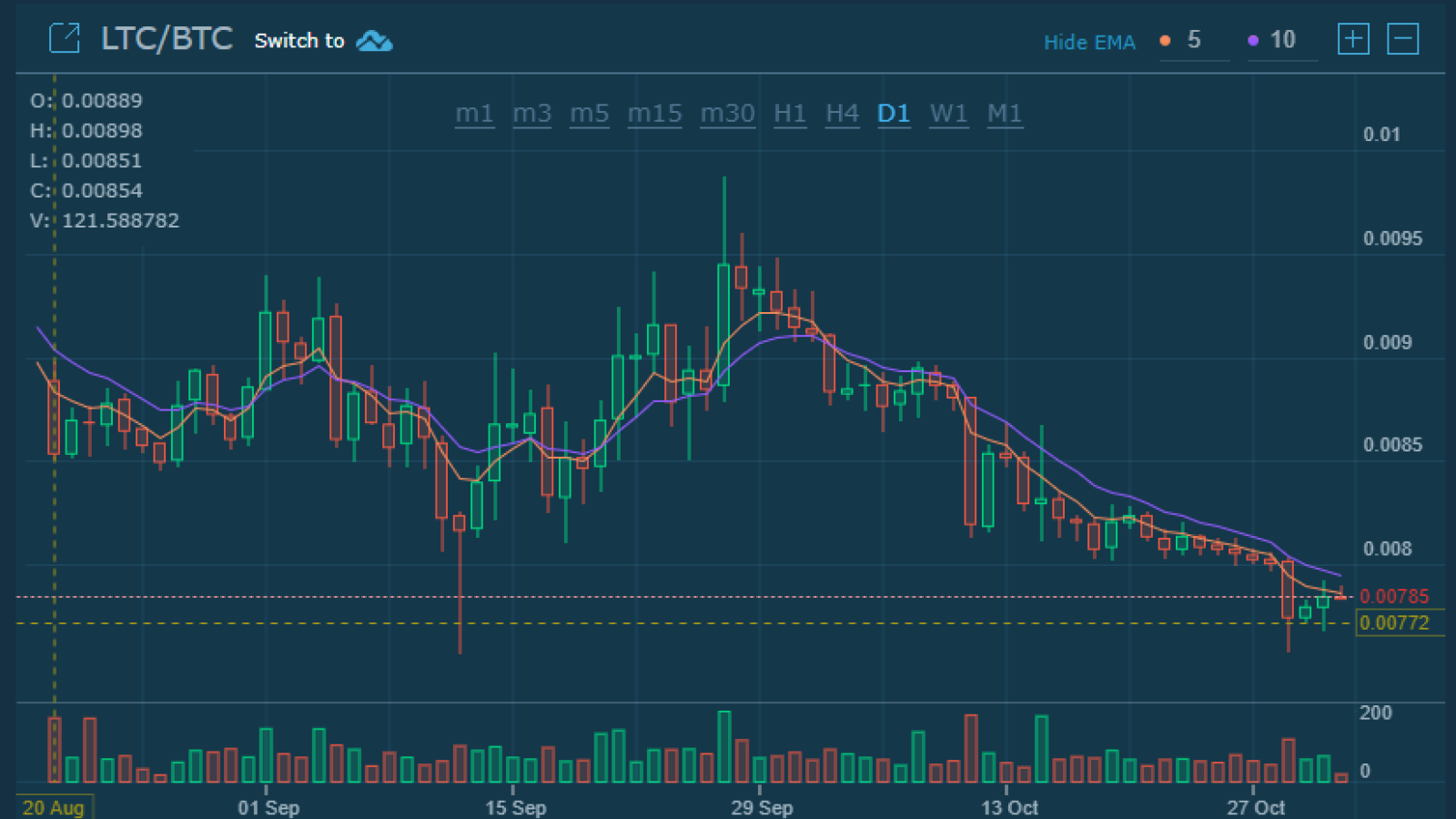Switch to the H4 timeframe
The image size is (1456, 819).
pos(842,114)
